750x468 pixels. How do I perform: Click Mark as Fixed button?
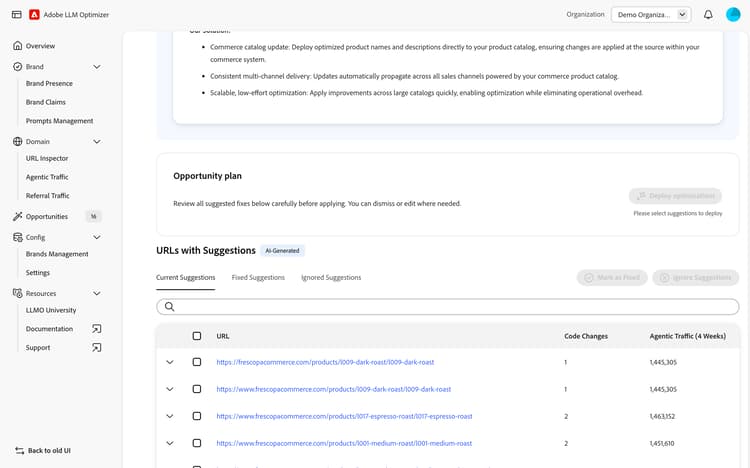tap(612, 278)
